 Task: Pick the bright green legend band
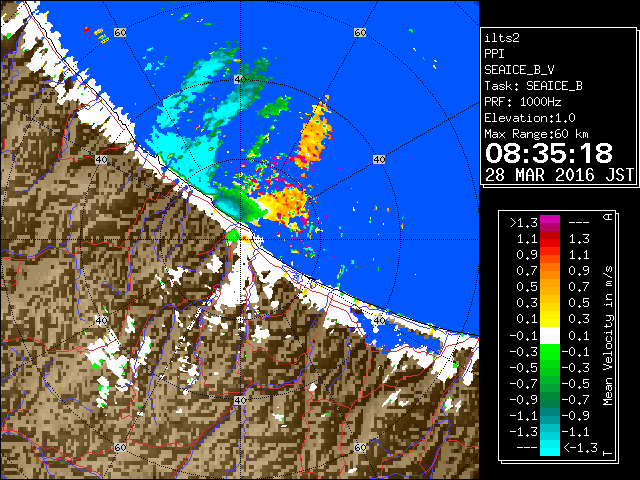pyautogui.click(x=550, y=352)
